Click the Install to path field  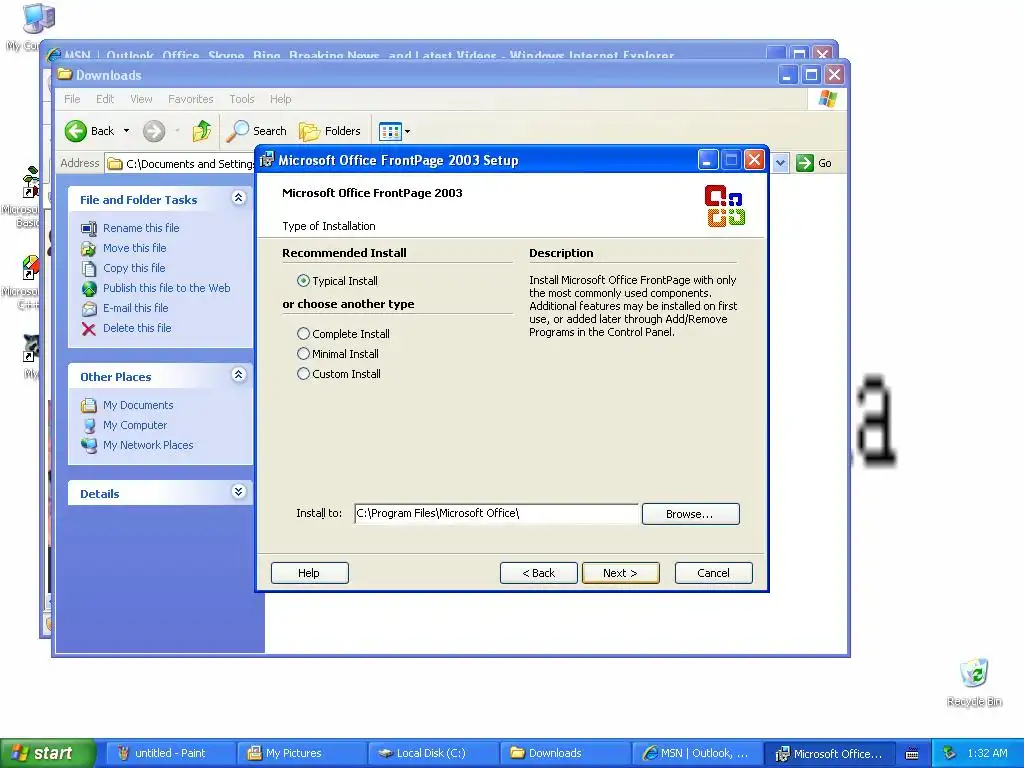pos(496,513)
